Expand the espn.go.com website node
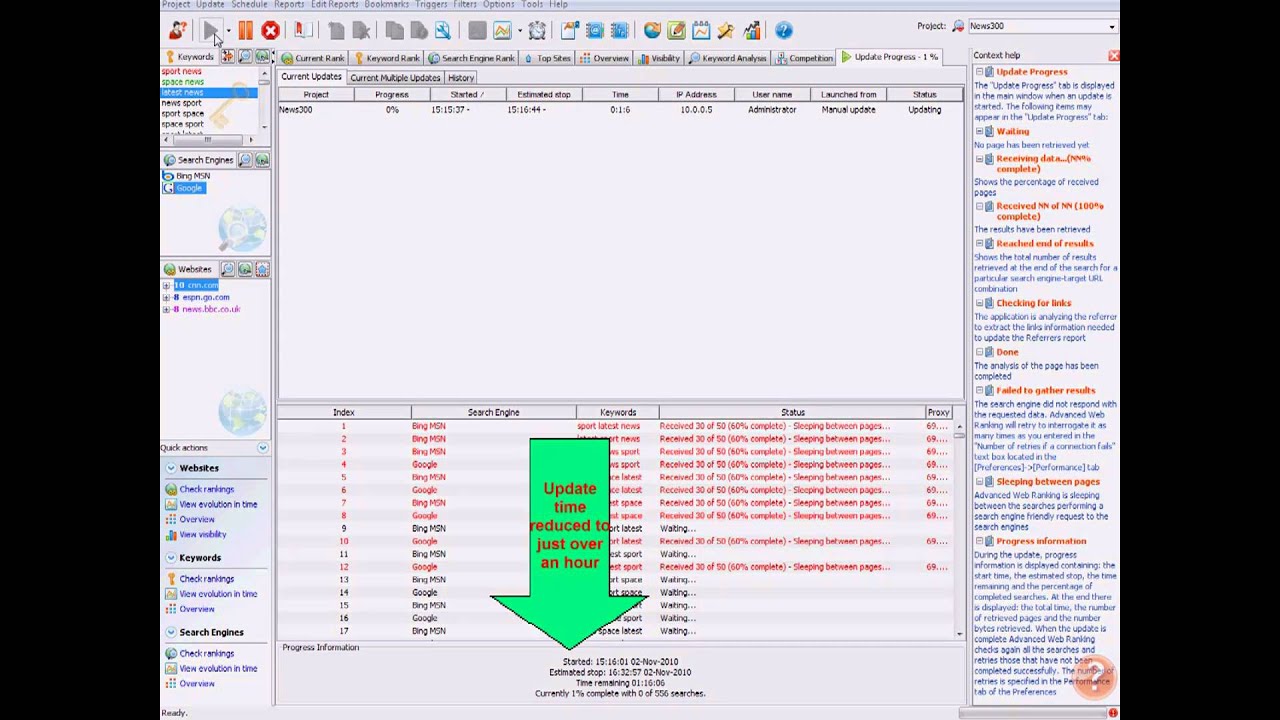 (166, 297)
